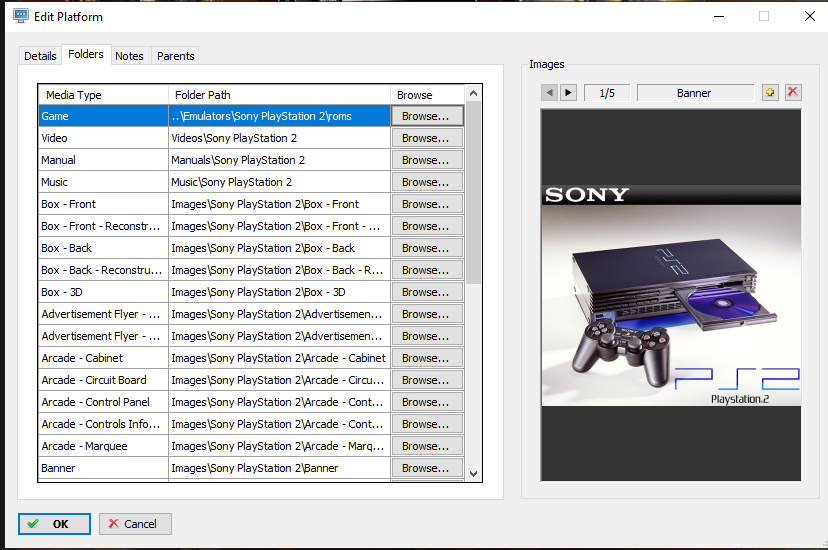Click the 1/5 image counter field
The image size is (828, 550).
click(607, 93)
